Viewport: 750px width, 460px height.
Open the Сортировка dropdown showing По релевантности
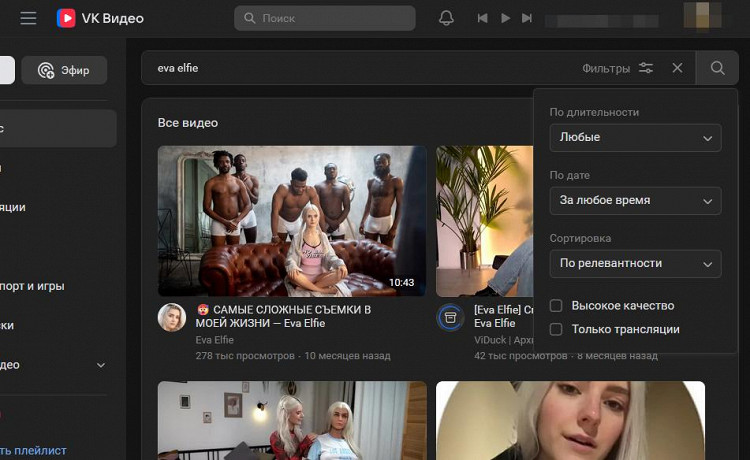tap(635, 263)
